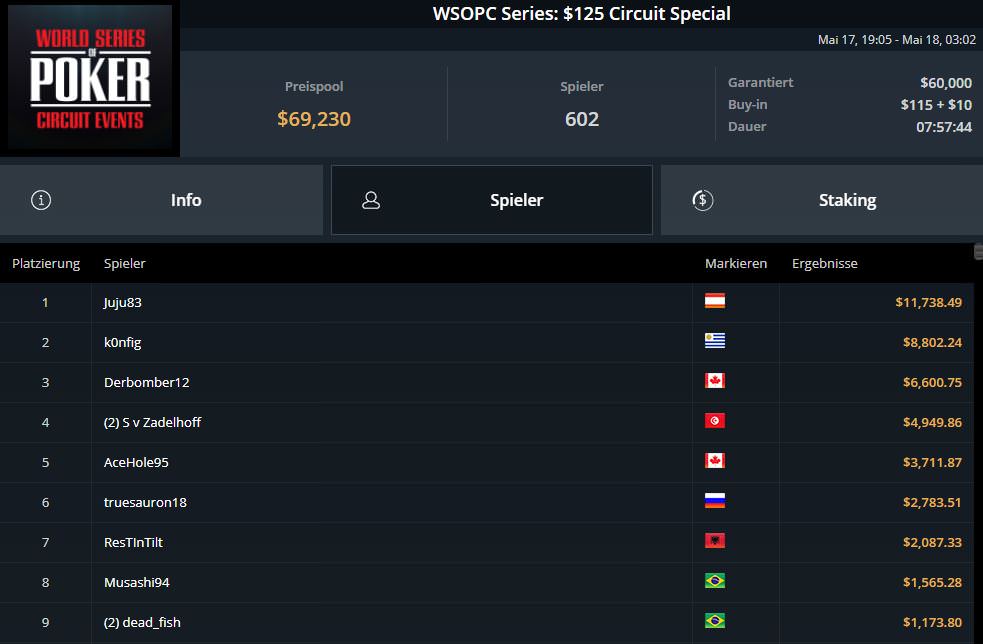Screen dimensions: 983x644
Task: Click the flag beside Musashi94
Action: pos(714,581)
